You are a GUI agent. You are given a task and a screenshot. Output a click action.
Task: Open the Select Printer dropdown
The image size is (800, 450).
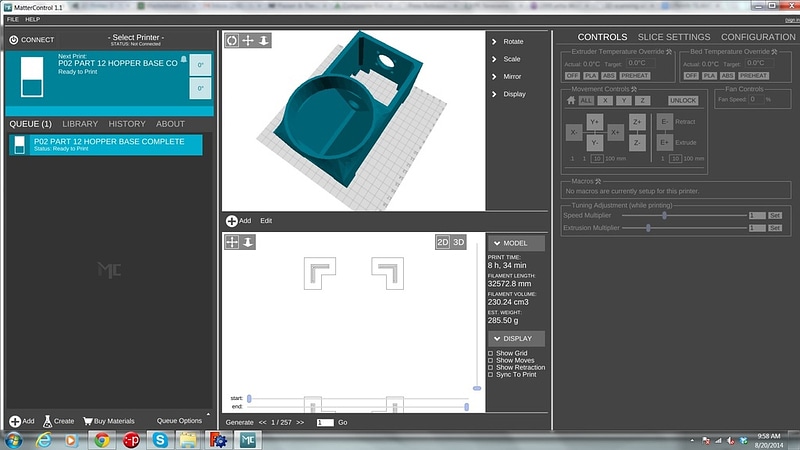136,39
